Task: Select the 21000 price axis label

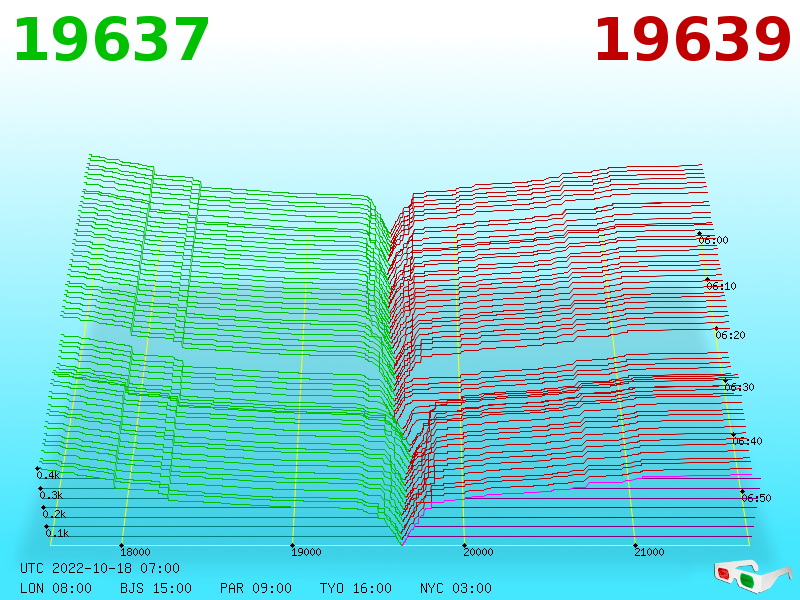Action: [x=649, y=552]
